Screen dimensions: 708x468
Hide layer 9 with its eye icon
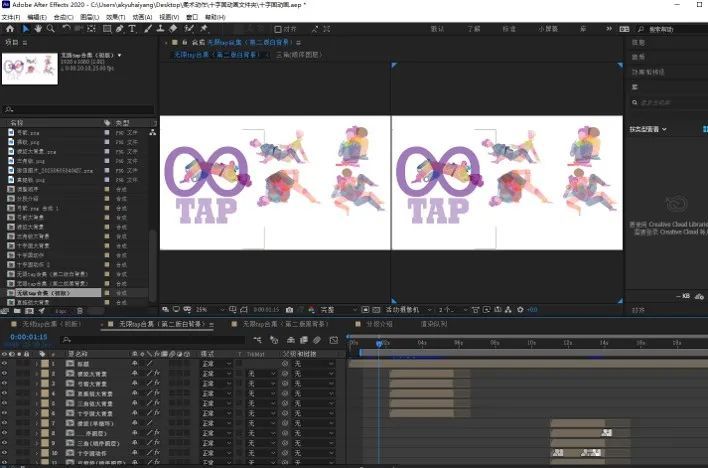pos(5,443)
